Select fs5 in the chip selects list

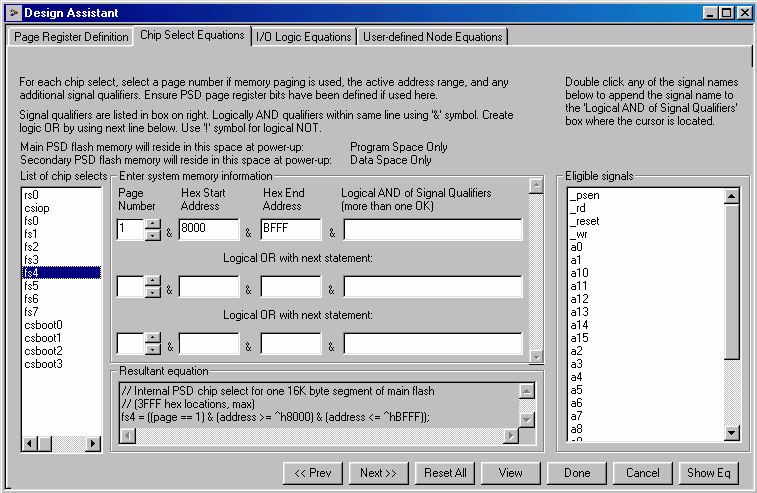[x=31, y=286]
